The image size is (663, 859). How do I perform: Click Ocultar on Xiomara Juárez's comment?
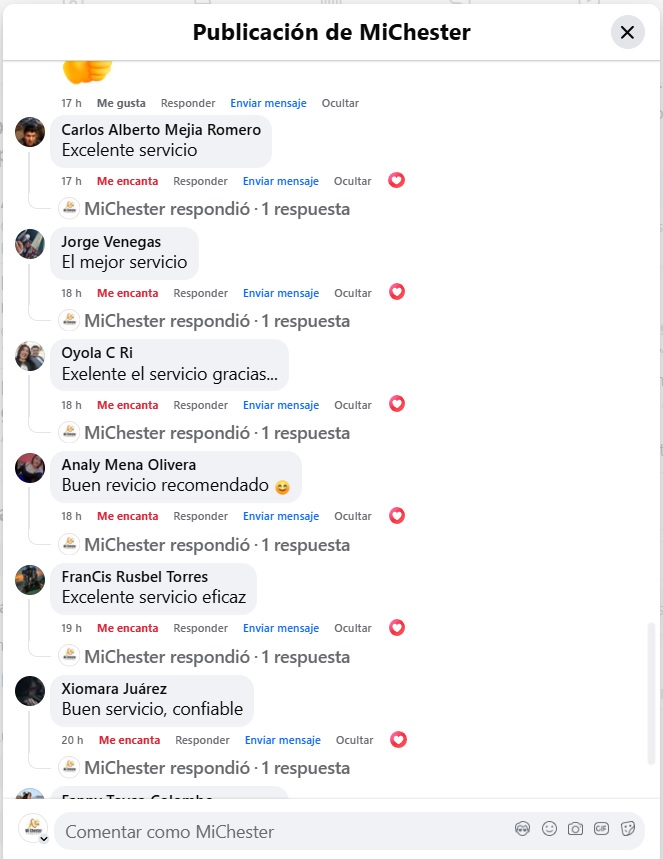tap(354, 741)
